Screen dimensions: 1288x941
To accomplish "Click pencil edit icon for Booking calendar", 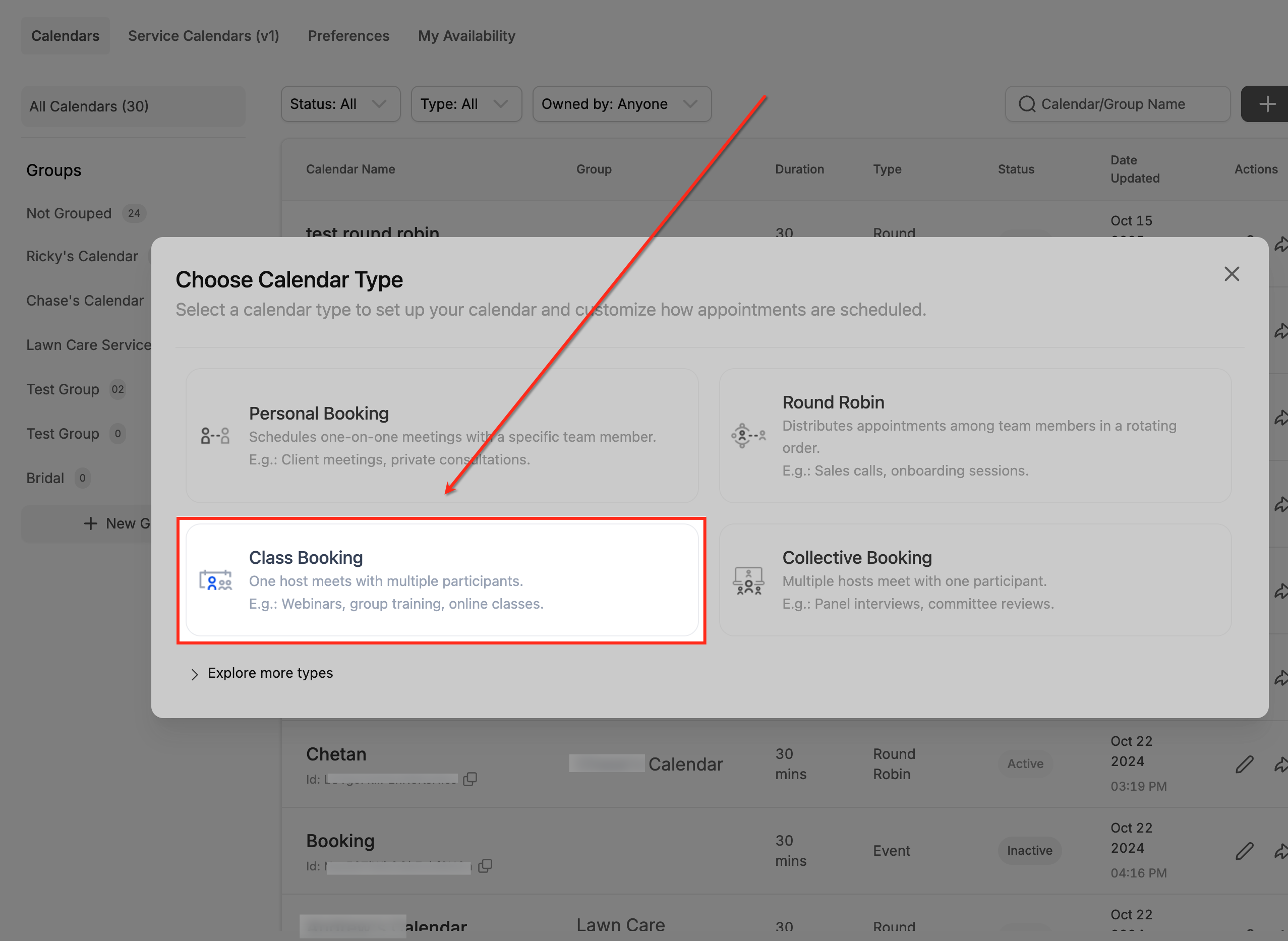I will (x=1244, y=851).
